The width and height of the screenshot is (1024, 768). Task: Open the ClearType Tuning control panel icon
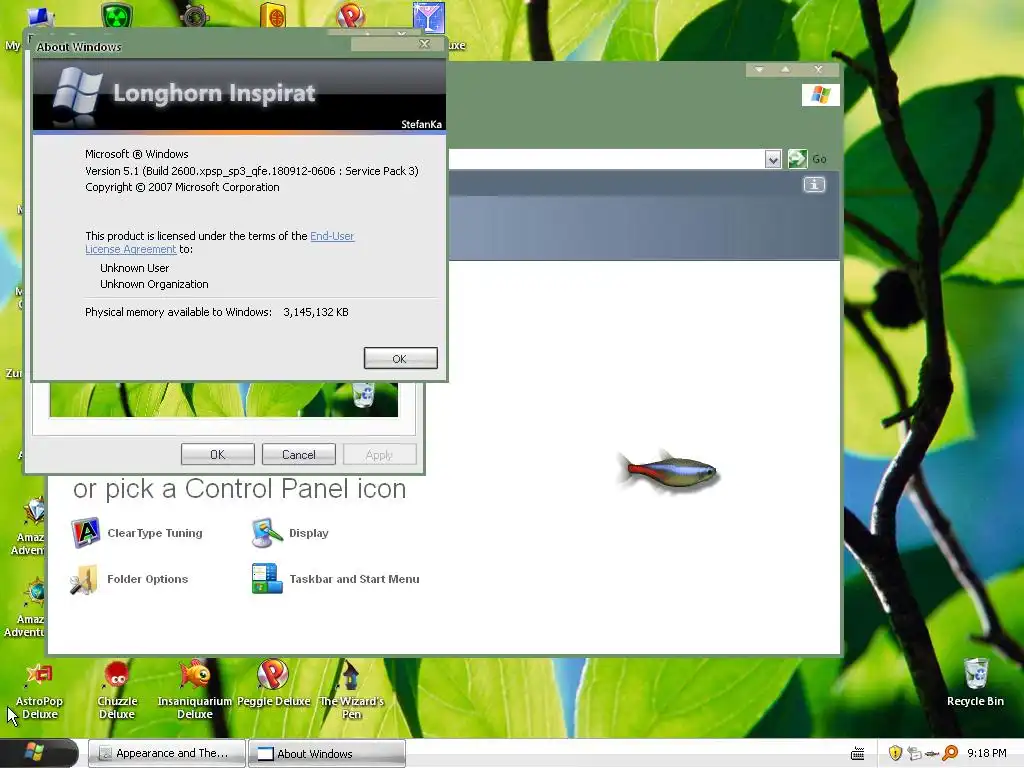pyautogui.click(x=137, y=533)
